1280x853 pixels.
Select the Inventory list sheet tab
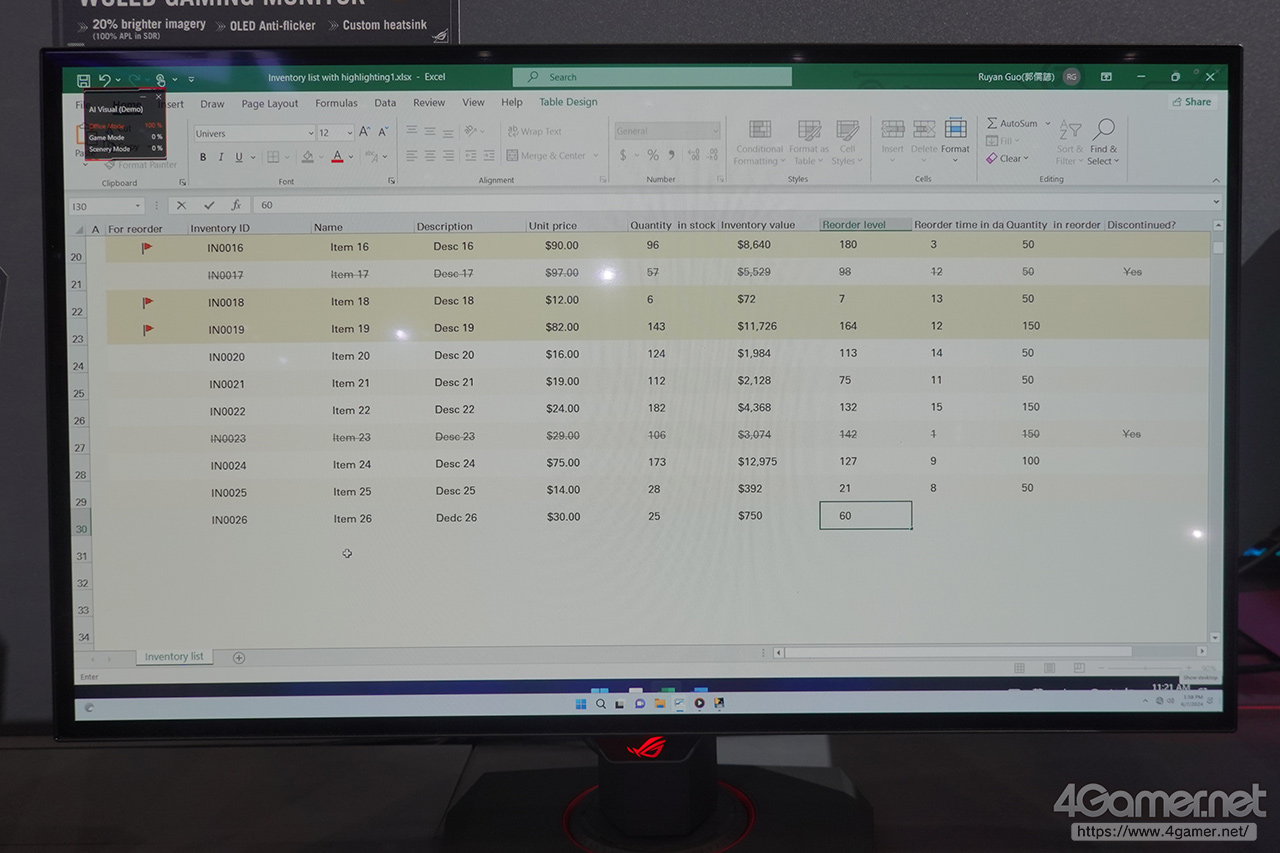(x=174, y=657)
